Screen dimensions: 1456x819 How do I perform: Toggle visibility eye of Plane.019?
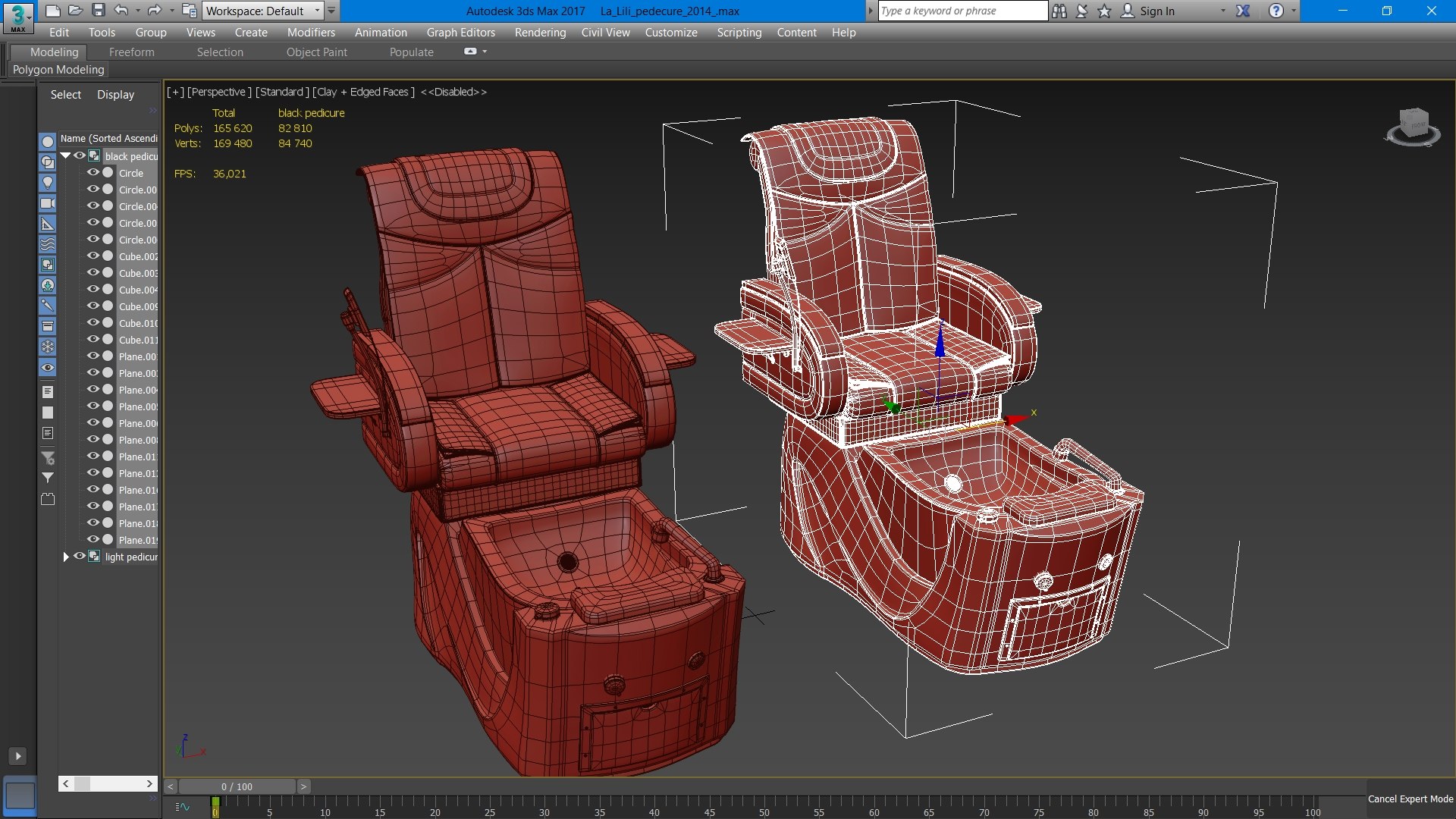[93, 539]
